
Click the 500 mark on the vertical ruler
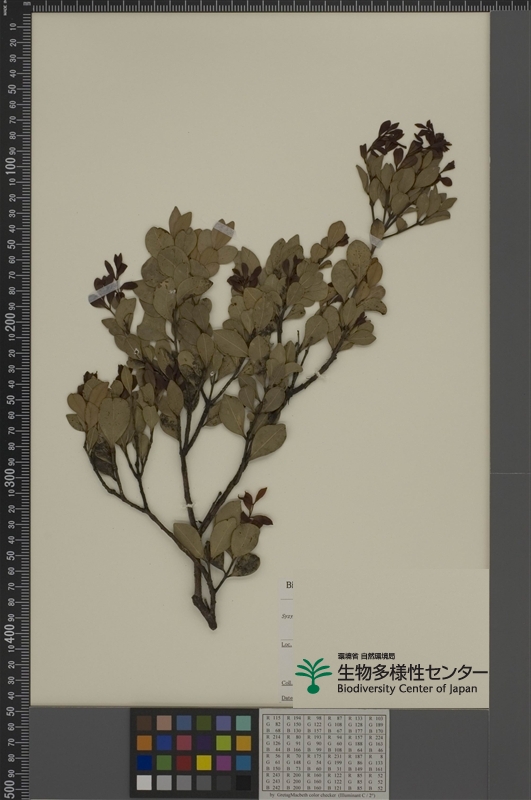[x=11, y=789]
